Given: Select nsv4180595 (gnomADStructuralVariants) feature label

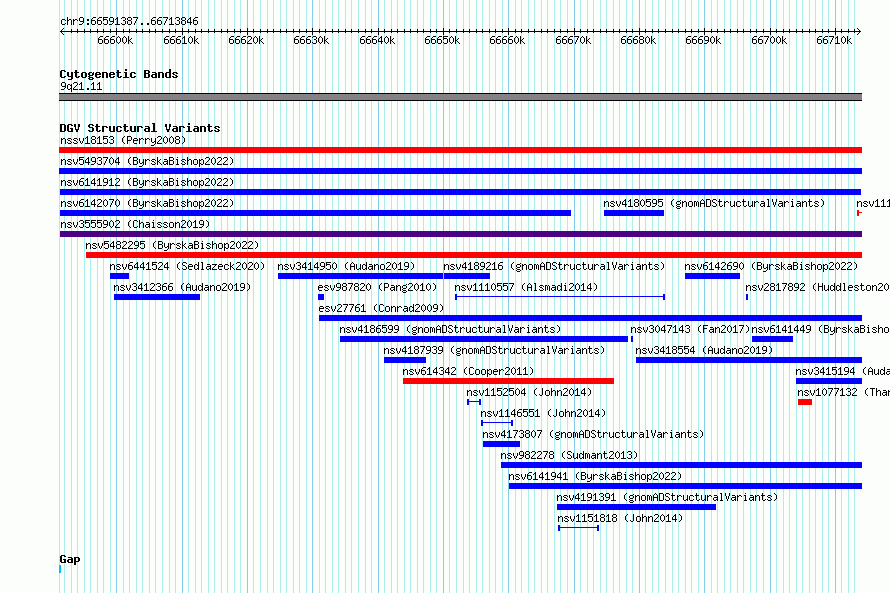Looking at the screenshot, I should click(714, 203).
